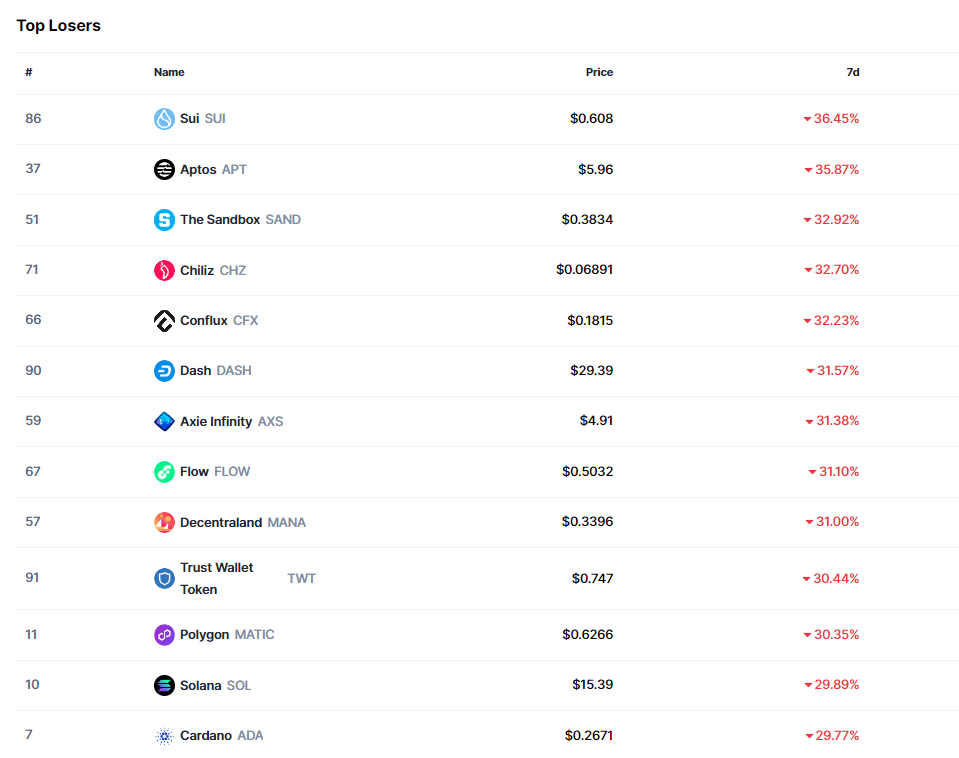959x758 pixels.
Task: Sort table by Price column header
Action: pos(599,72)
